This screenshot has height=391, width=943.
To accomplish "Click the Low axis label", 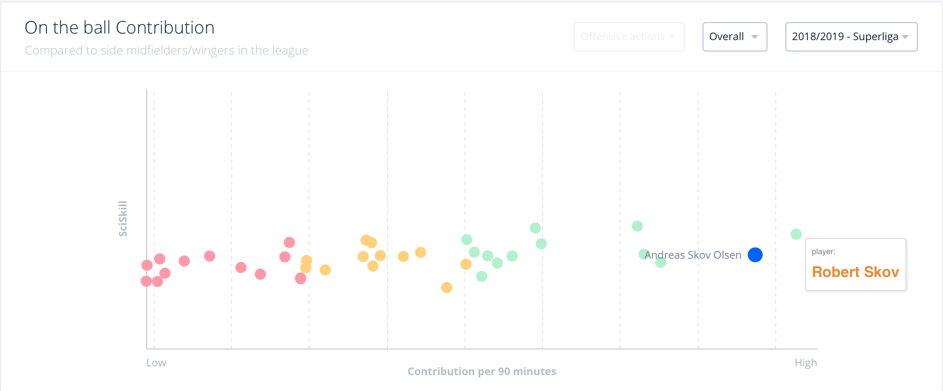I will (156, 363).
